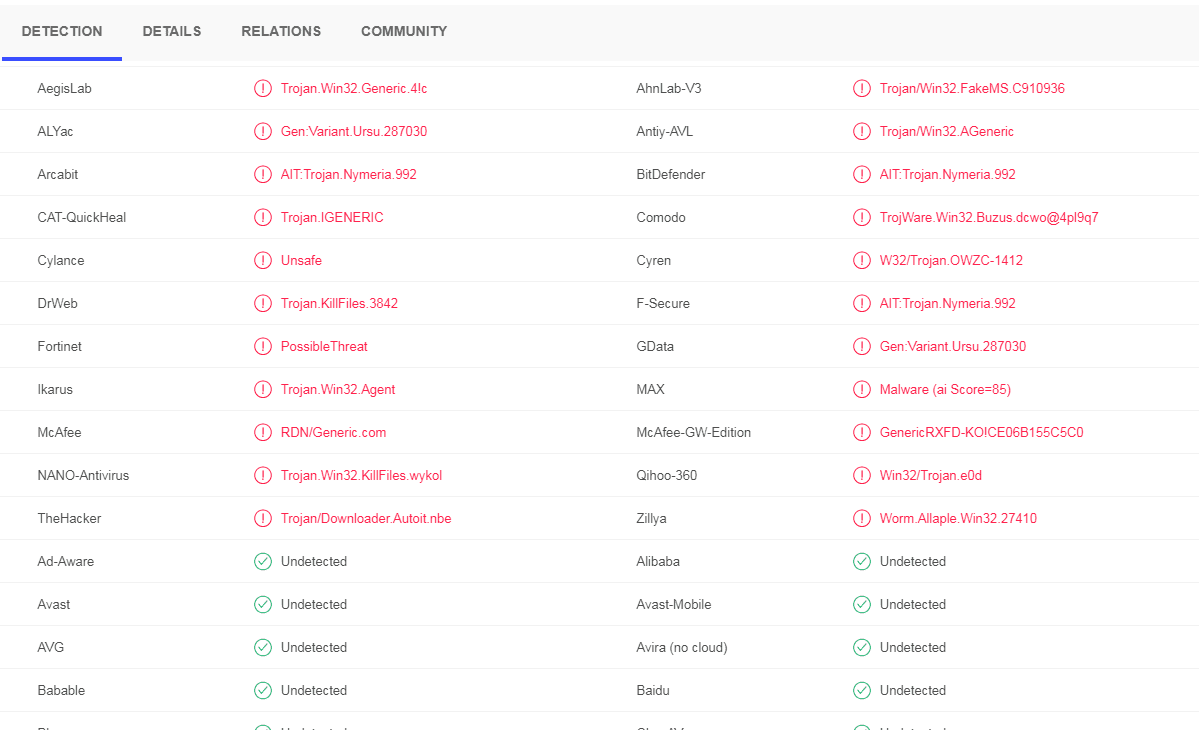Click the NANO-Antivirus engine name
1199x730 pixels.
83,475
